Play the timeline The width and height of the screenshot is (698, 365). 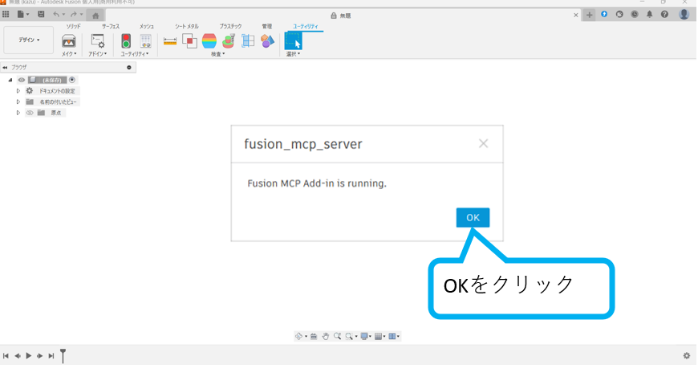[x=28, y=356]
